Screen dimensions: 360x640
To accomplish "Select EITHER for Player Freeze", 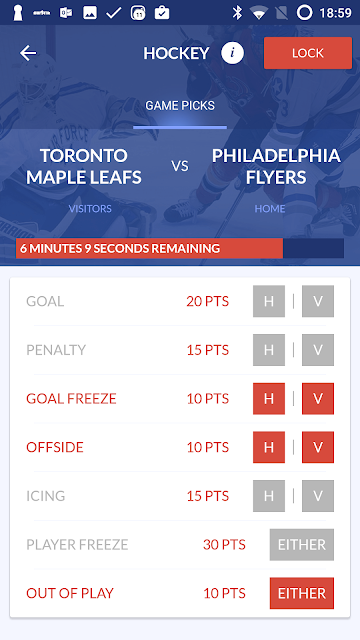I will pos(302,544).
